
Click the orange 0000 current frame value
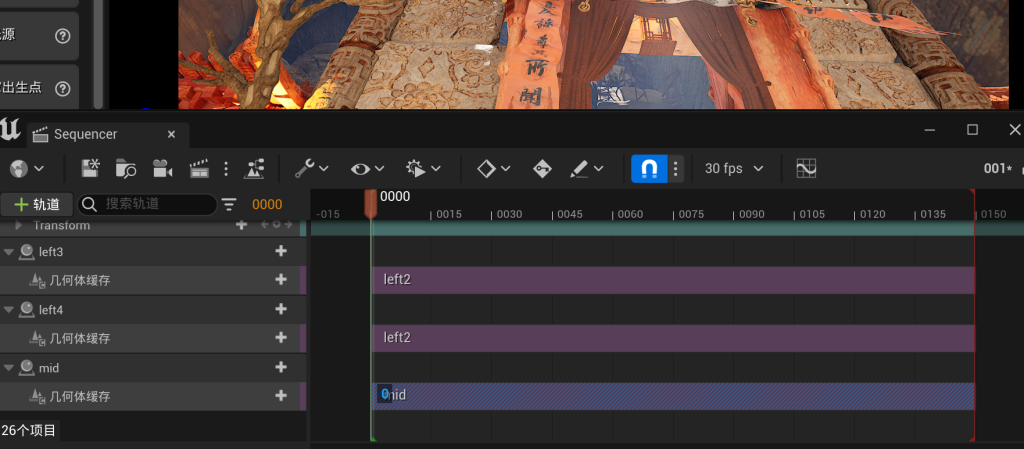coord(267,204)
